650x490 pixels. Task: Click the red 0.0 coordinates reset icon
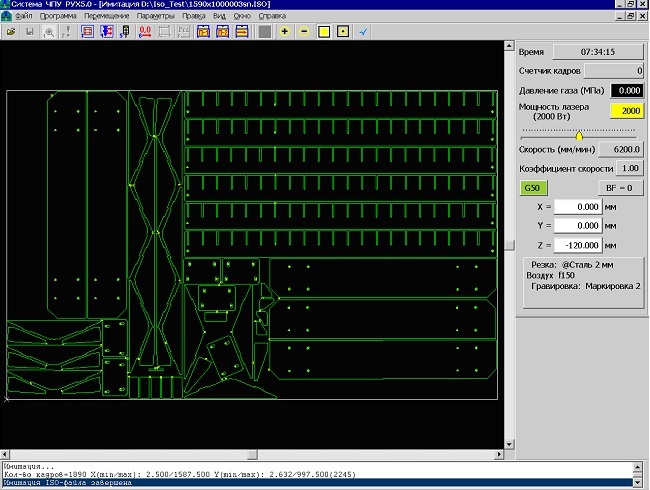145,32
